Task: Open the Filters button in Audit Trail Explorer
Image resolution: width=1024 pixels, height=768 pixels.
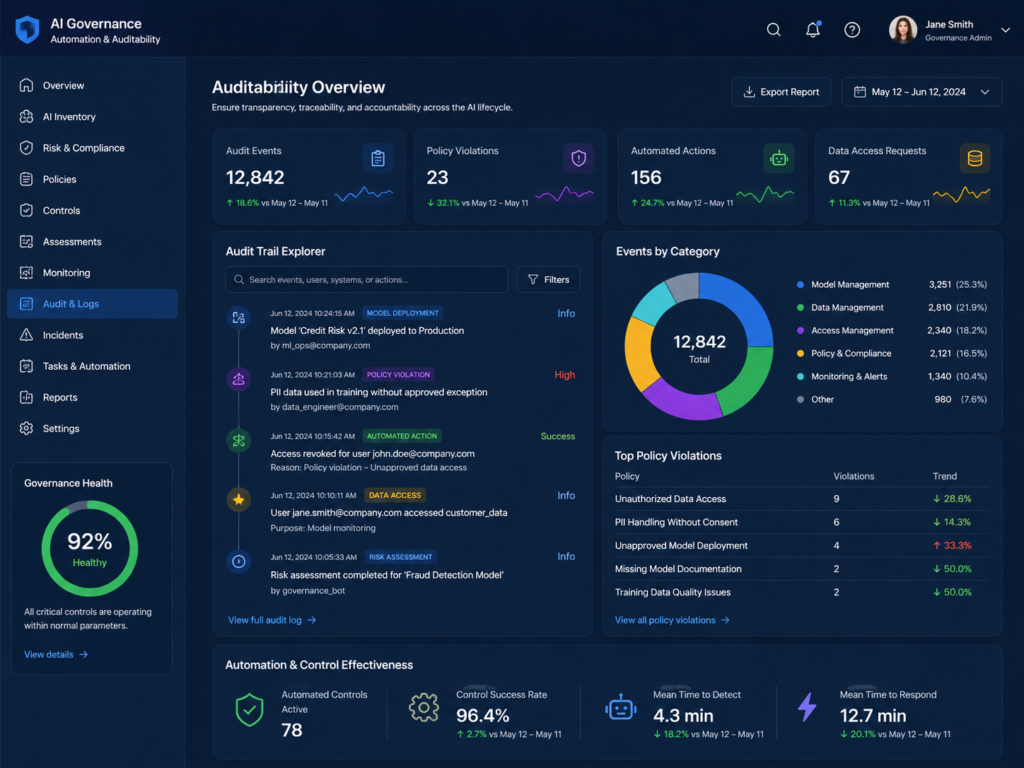Action: click(548, 280)
